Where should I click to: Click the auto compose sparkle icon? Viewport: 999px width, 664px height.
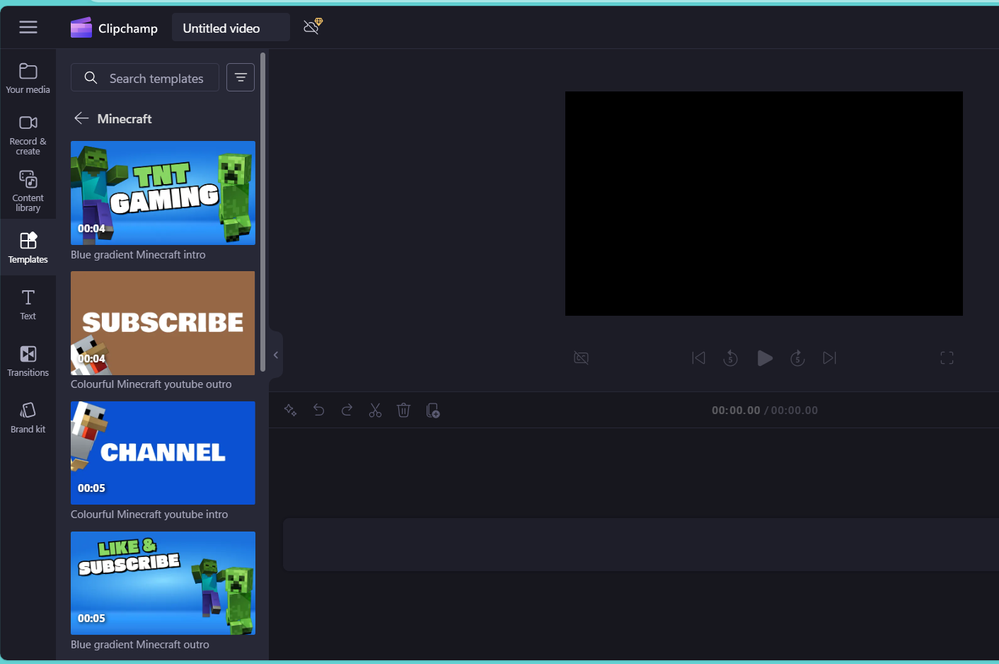pyautogui.click(x=291, y=410)
